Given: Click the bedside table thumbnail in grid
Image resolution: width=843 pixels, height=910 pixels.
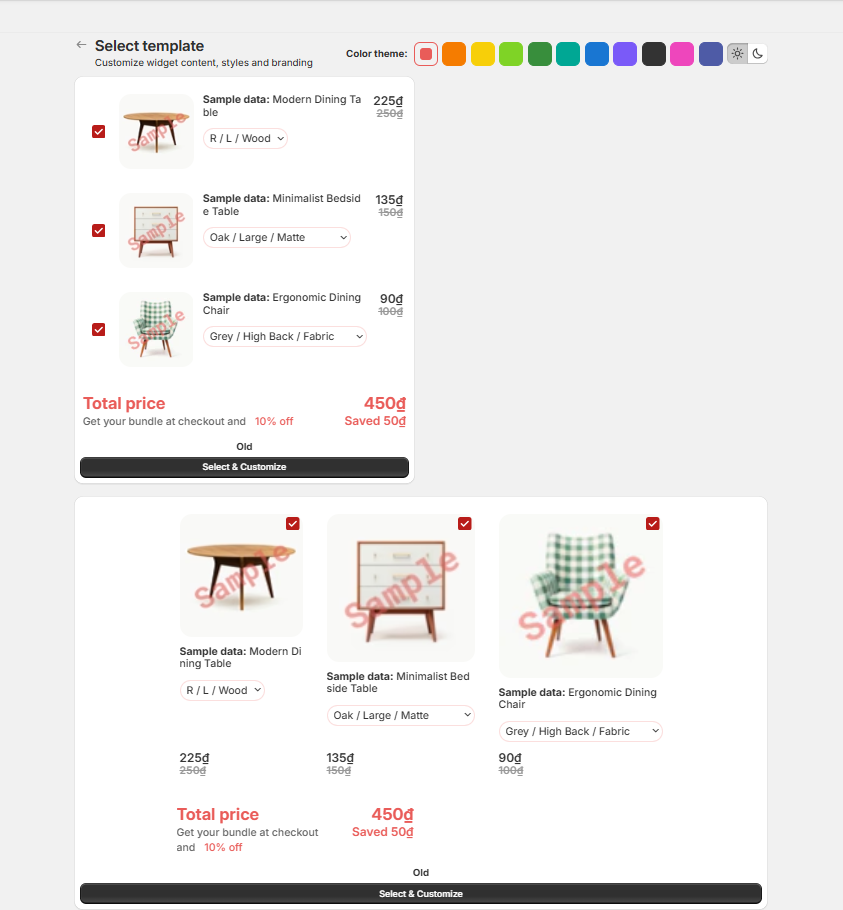Looking at the screenshot, I should [400, 588].
